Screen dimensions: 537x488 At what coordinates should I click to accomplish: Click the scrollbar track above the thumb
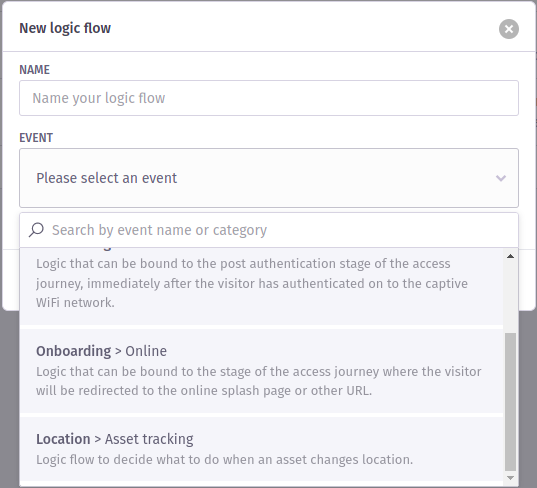tap(510, 297)
